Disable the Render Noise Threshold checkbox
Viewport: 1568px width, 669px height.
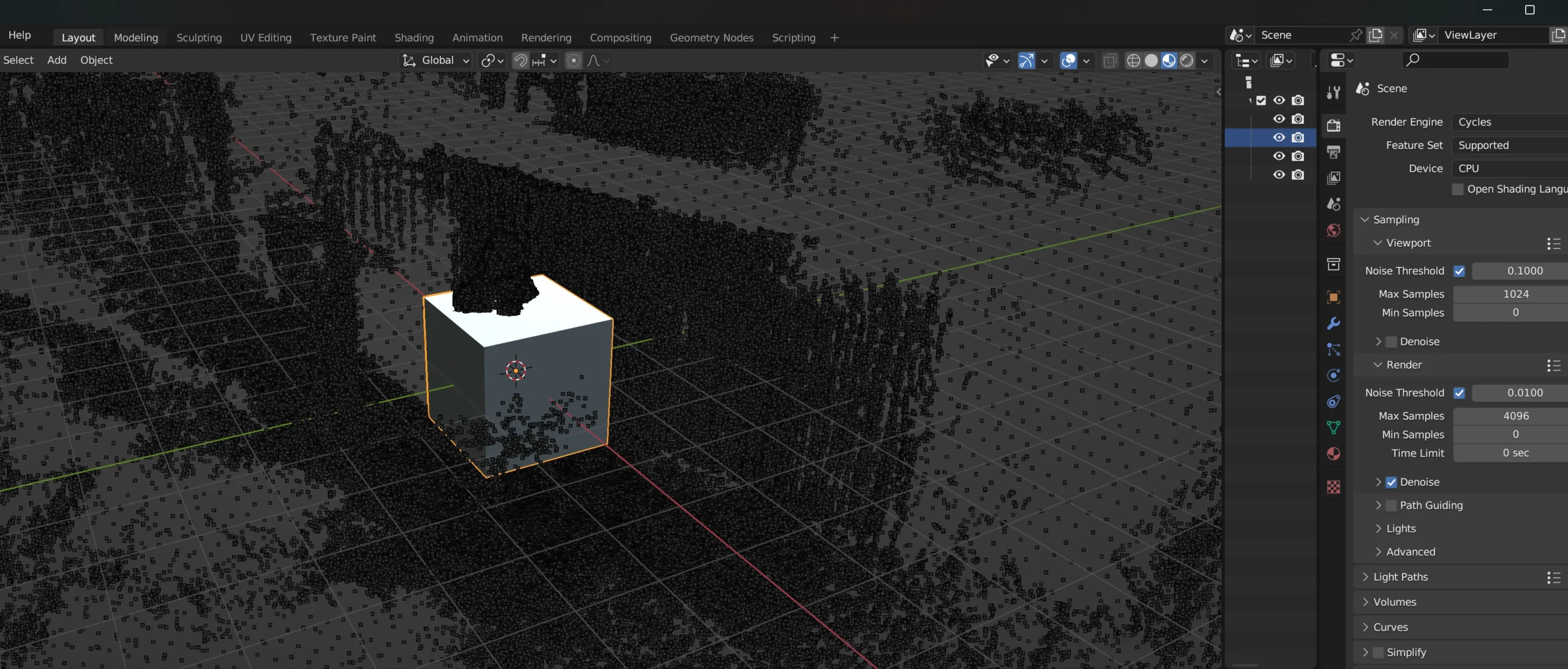pos(1459,393)
